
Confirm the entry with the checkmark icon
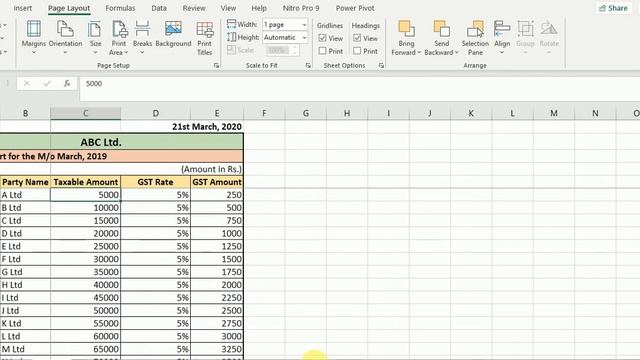pos(47,84)
